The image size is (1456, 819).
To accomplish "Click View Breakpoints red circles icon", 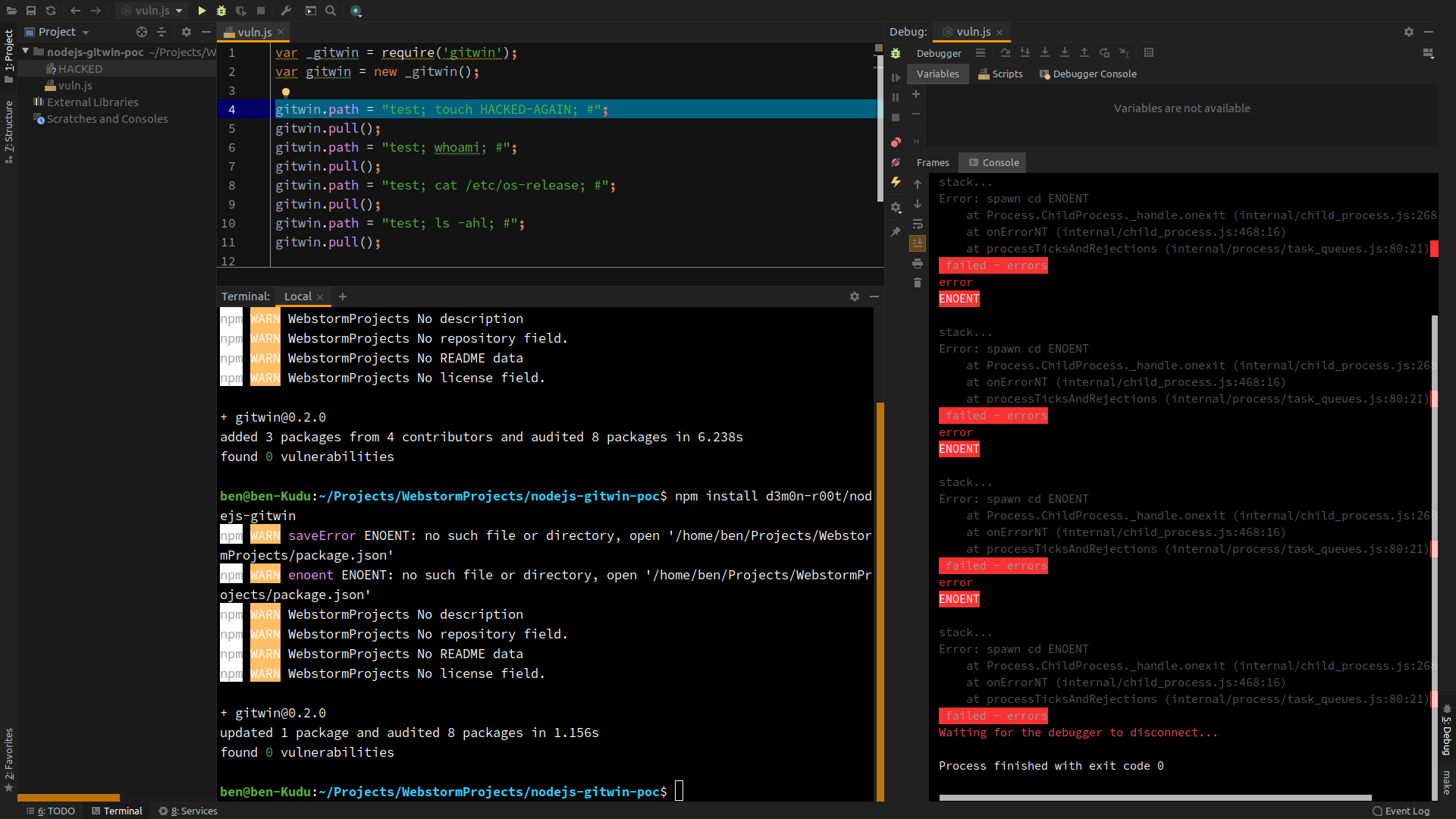I will click(896, 142).
